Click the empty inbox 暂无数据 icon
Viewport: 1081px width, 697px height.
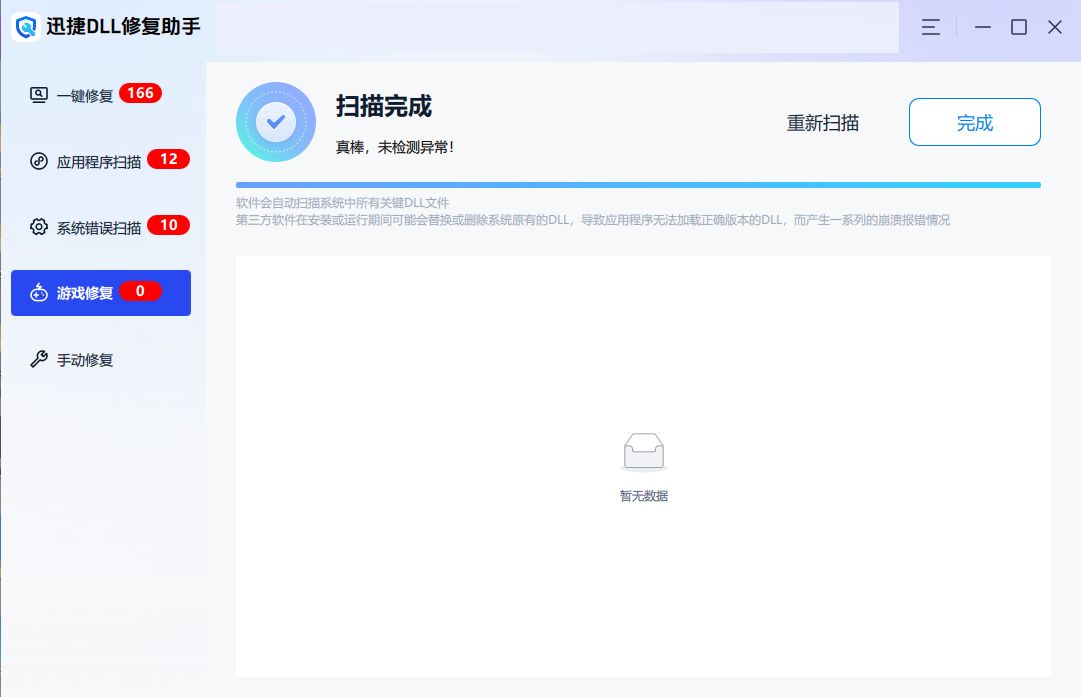(644, 452)
